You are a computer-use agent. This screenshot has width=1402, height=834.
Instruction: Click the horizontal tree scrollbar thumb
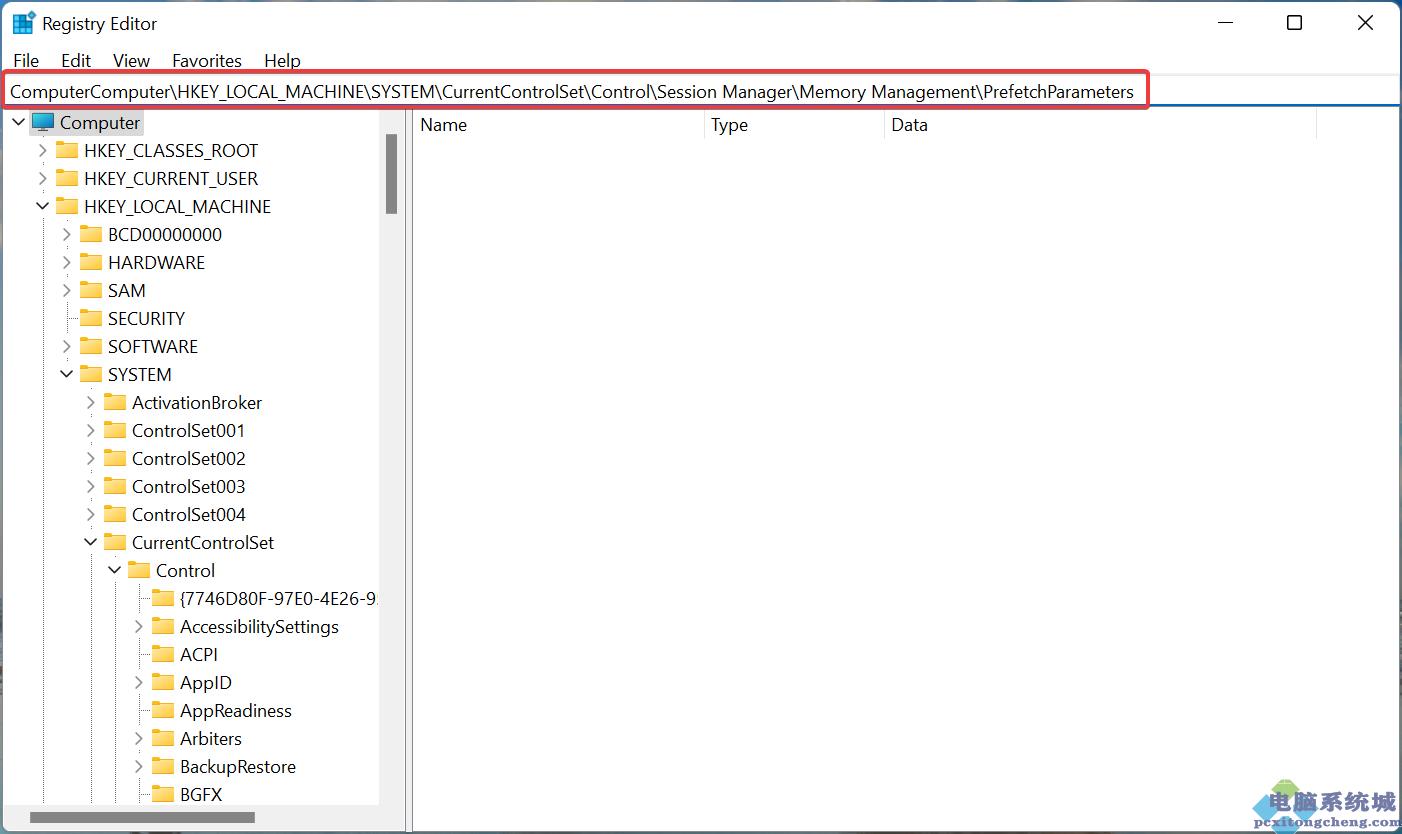click(142, 817)
